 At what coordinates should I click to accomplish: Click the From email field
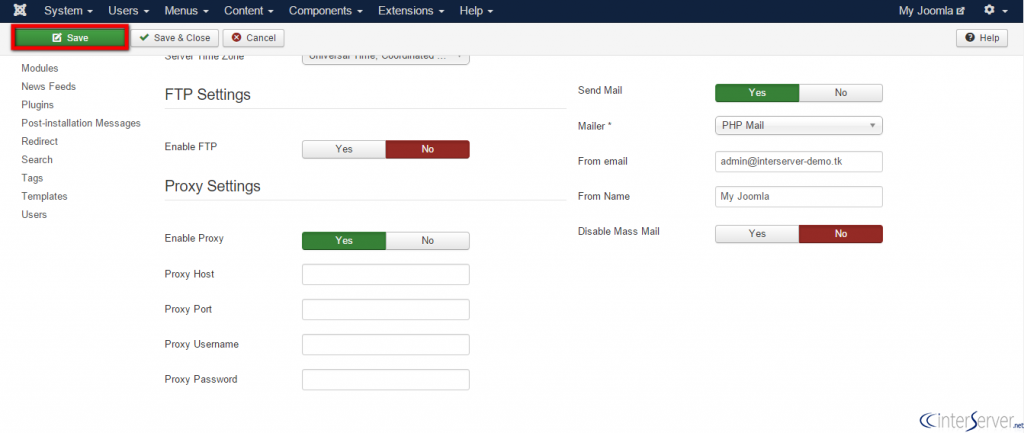[799, 162]
